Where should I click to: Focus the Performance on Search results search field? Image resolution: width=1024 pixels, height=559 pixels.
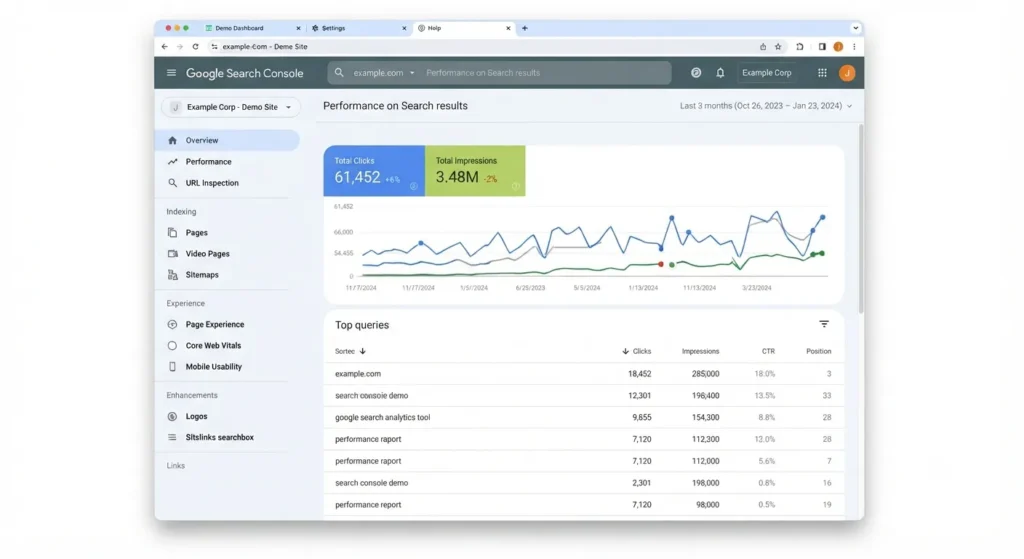[545, 73]
